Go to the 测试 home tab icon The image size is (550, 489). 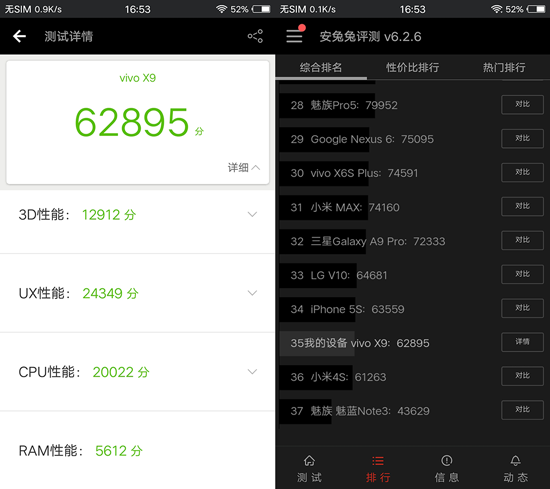[309, 461]
